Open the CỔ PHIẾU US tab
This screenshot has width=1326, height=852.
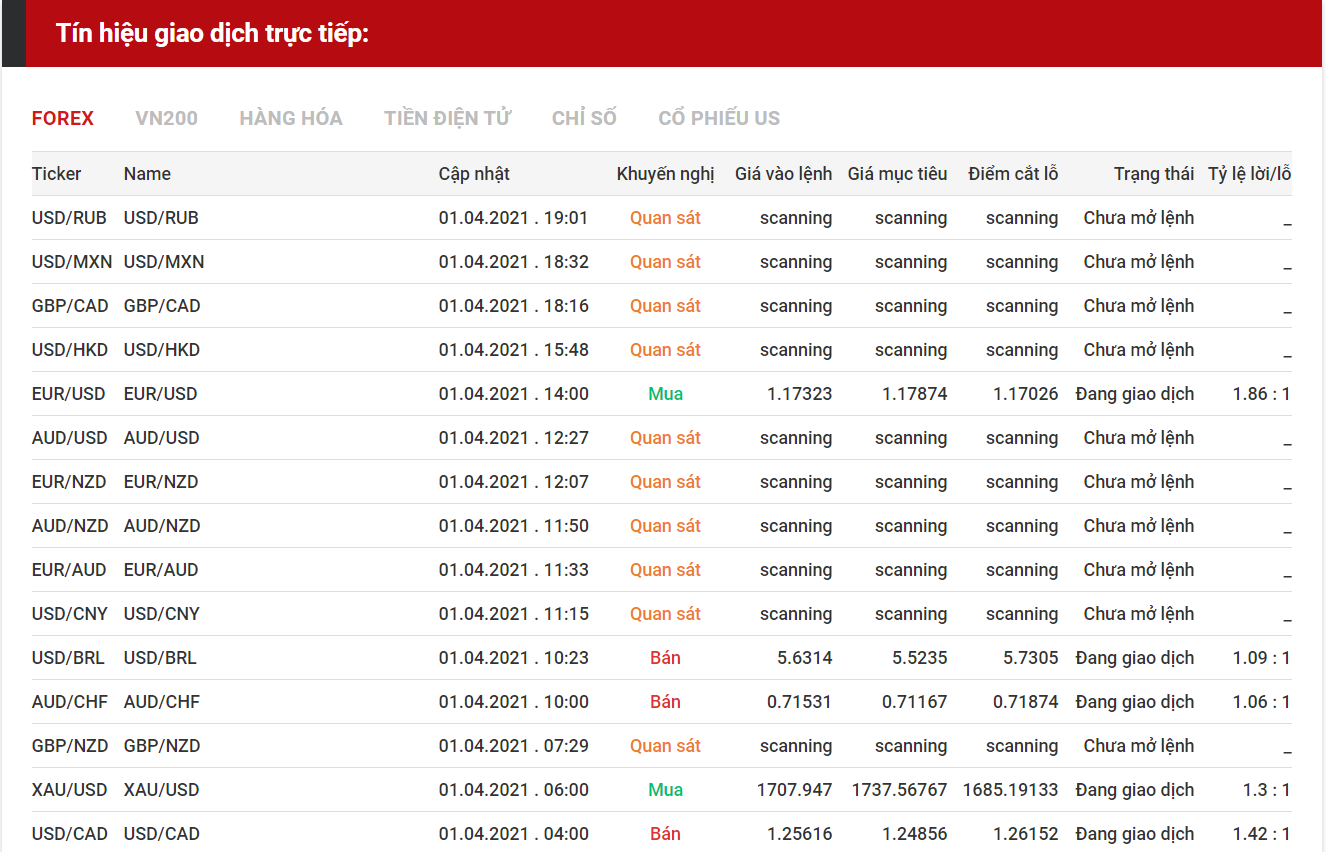coord(719,118)
